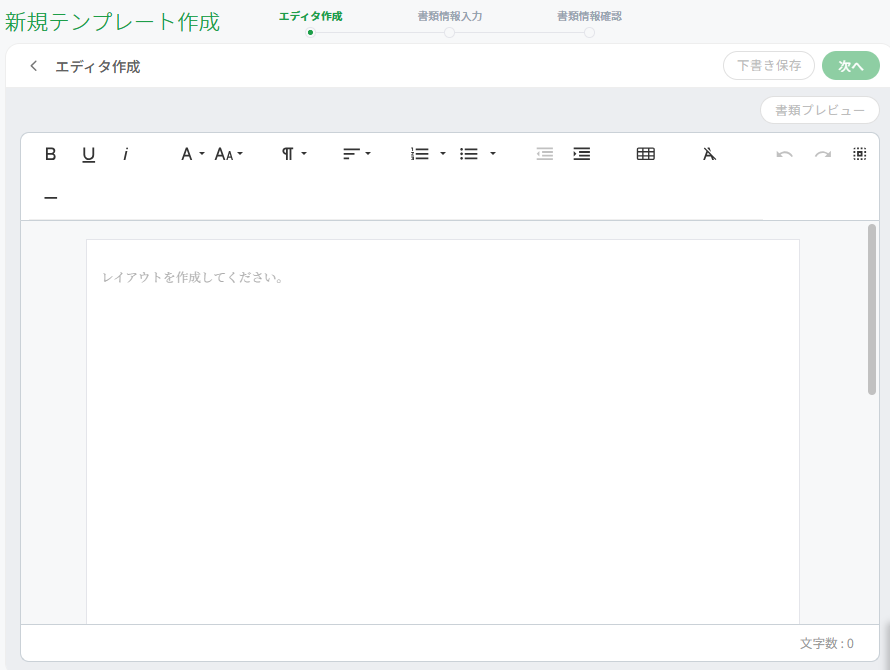Open the font size AA dropdown
Viewport: 890px width, 670px height.
[229, 154]
